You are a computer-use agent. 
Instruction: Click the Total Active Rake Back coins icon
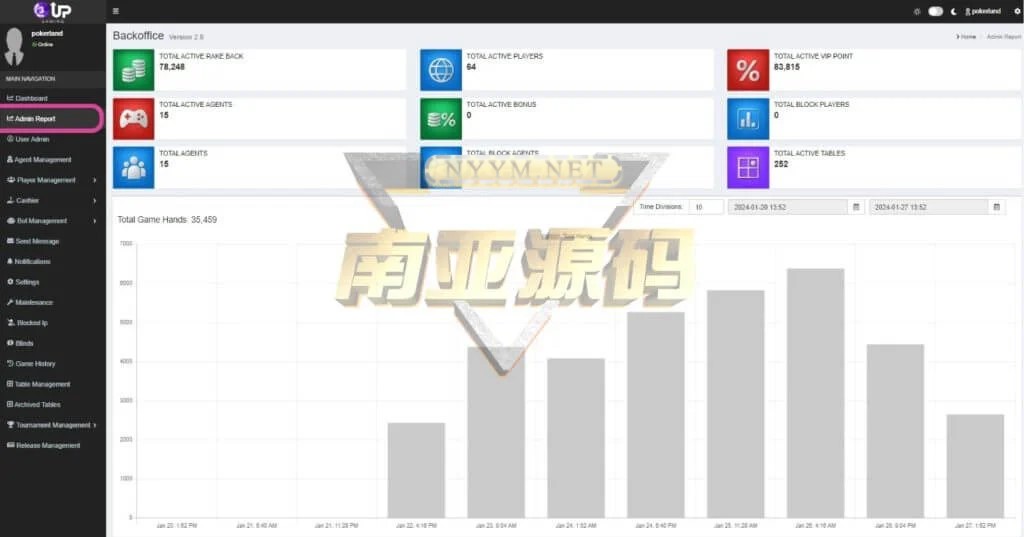tap(133, 70)
